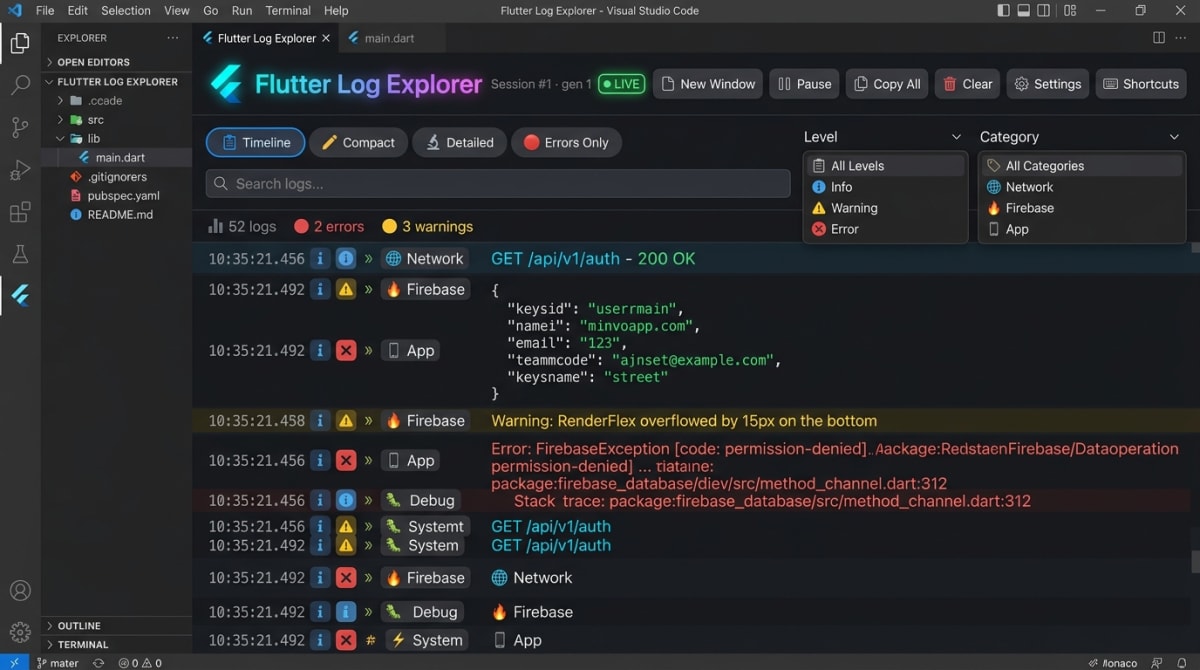The height and width of the screenshot is (670, 1200).
Task: Select the Error level option
Action: (886, 229)
